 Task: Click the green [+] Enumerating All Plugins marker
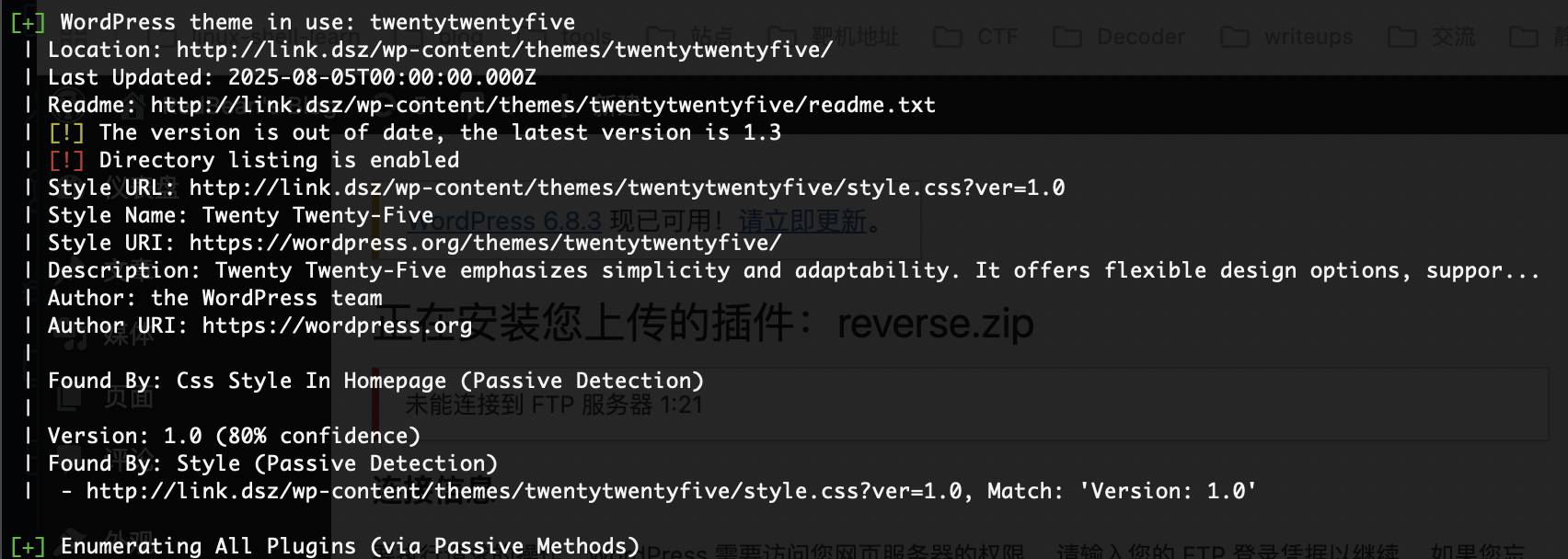pos(28,546)
